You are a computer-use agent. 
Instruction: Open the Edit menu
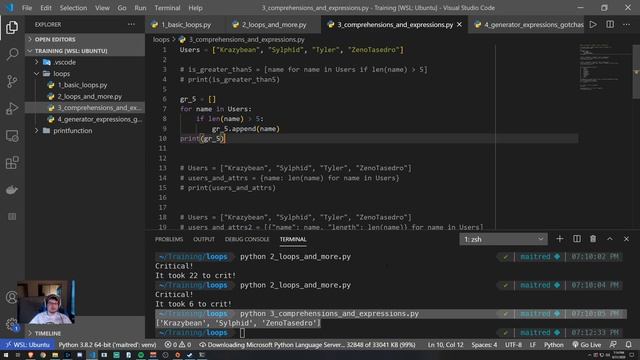46,8
